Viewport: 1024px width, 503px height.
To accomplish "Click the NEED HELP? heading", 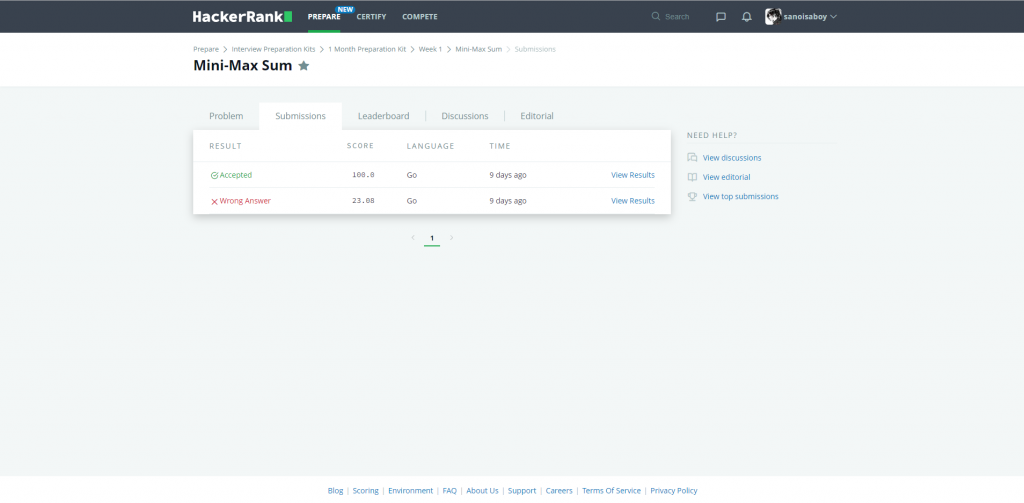I will tap(712, 135).
